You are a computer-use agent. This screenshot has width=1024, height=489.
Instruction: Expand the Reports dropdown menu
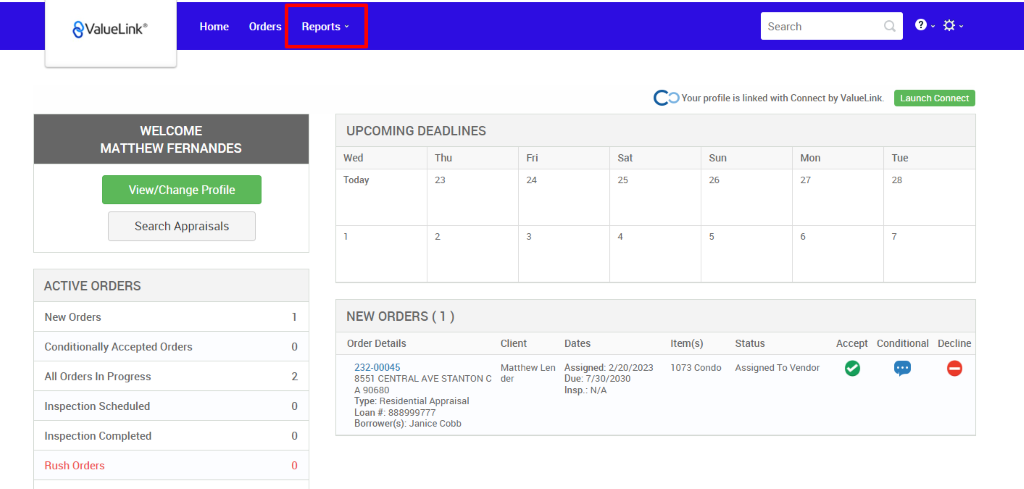[325, 27]
